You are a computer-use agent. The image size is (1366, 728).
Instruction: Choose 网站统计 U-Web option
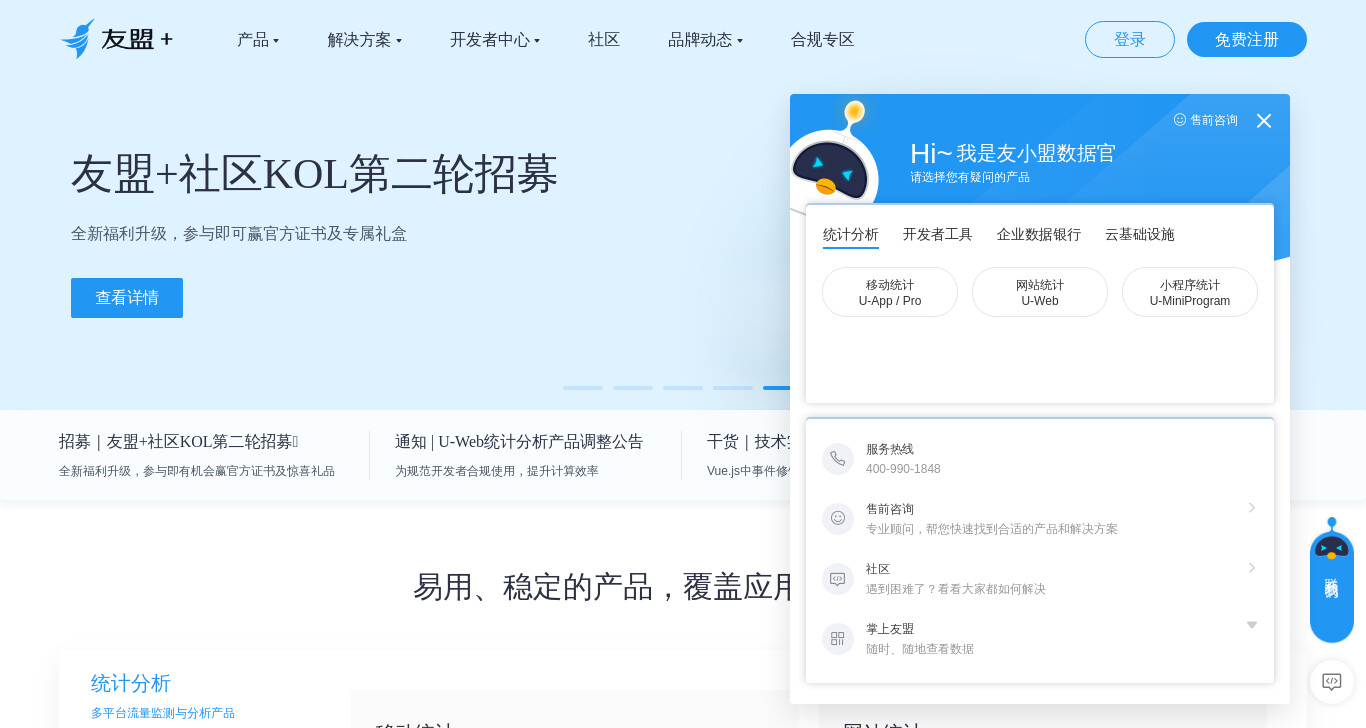point(1040,292)
